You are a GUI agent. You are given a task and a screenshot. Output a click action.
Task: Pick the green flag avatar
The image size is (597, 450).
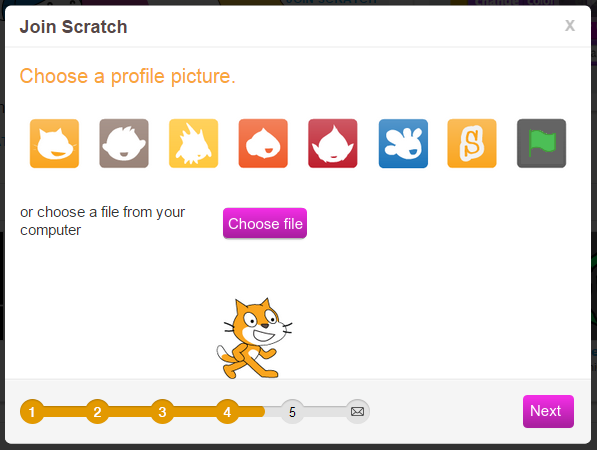[541, 143]
